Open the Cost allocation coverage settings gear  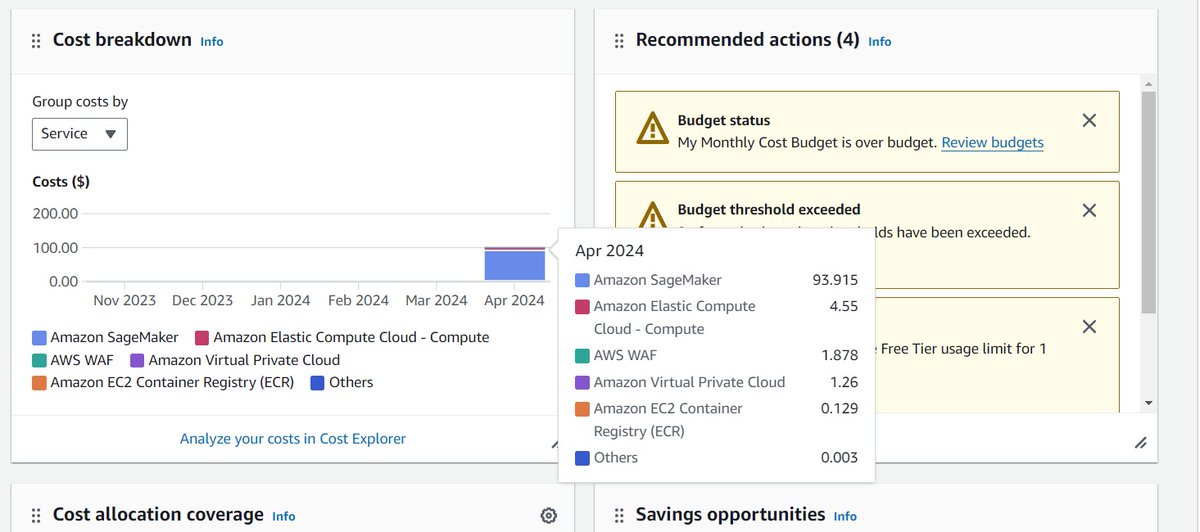click(548, 515)
